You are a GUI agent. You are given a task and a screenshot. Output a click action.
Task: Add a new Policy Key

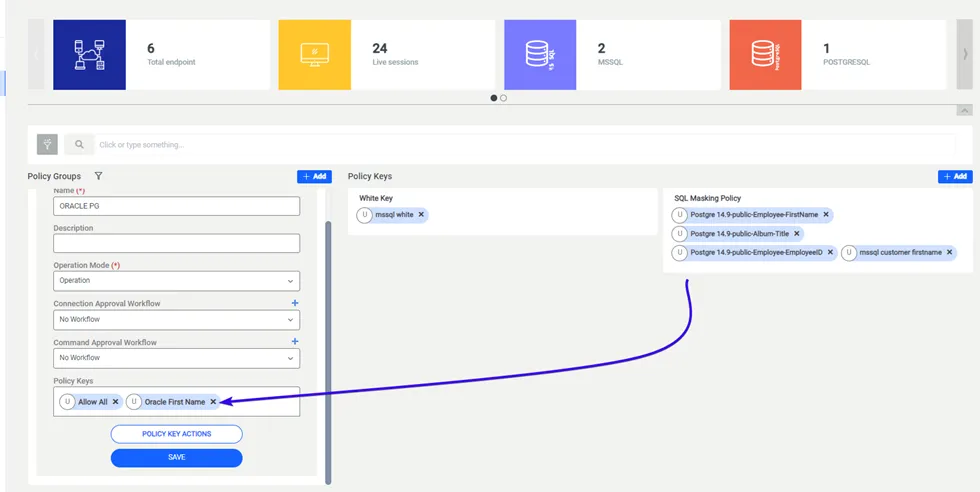click(x=955, y=176)
